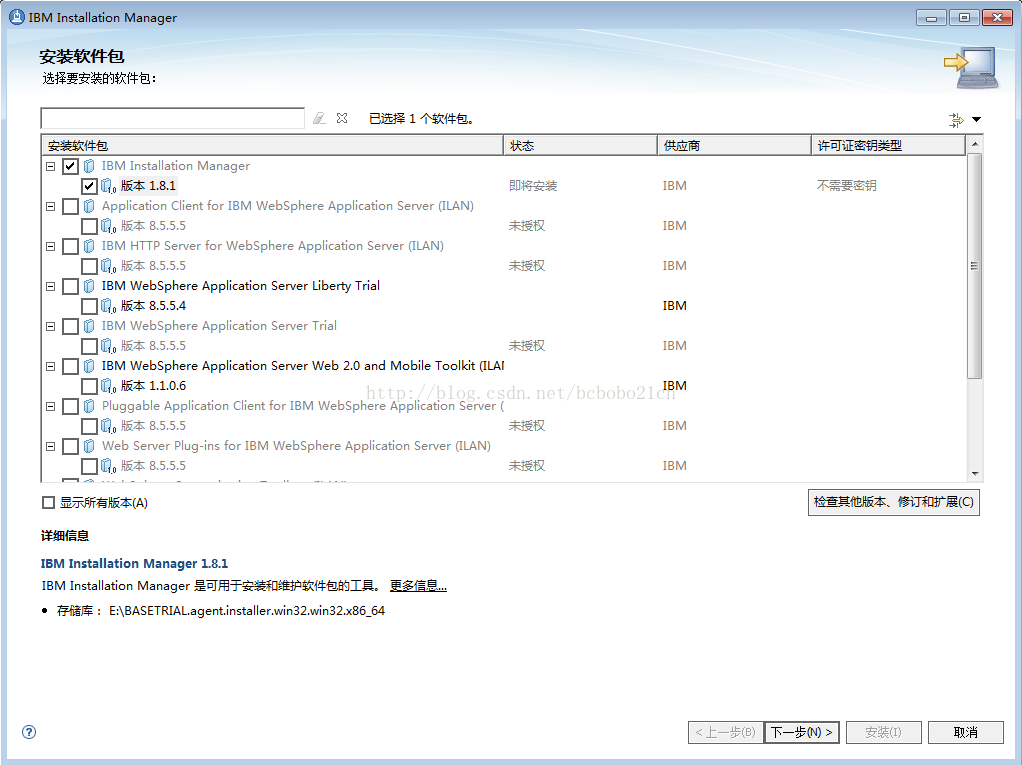Select the 版本 8.5.5.4 row text
1022x765 pixels.
pyautogui.click(x=153, y=306)
